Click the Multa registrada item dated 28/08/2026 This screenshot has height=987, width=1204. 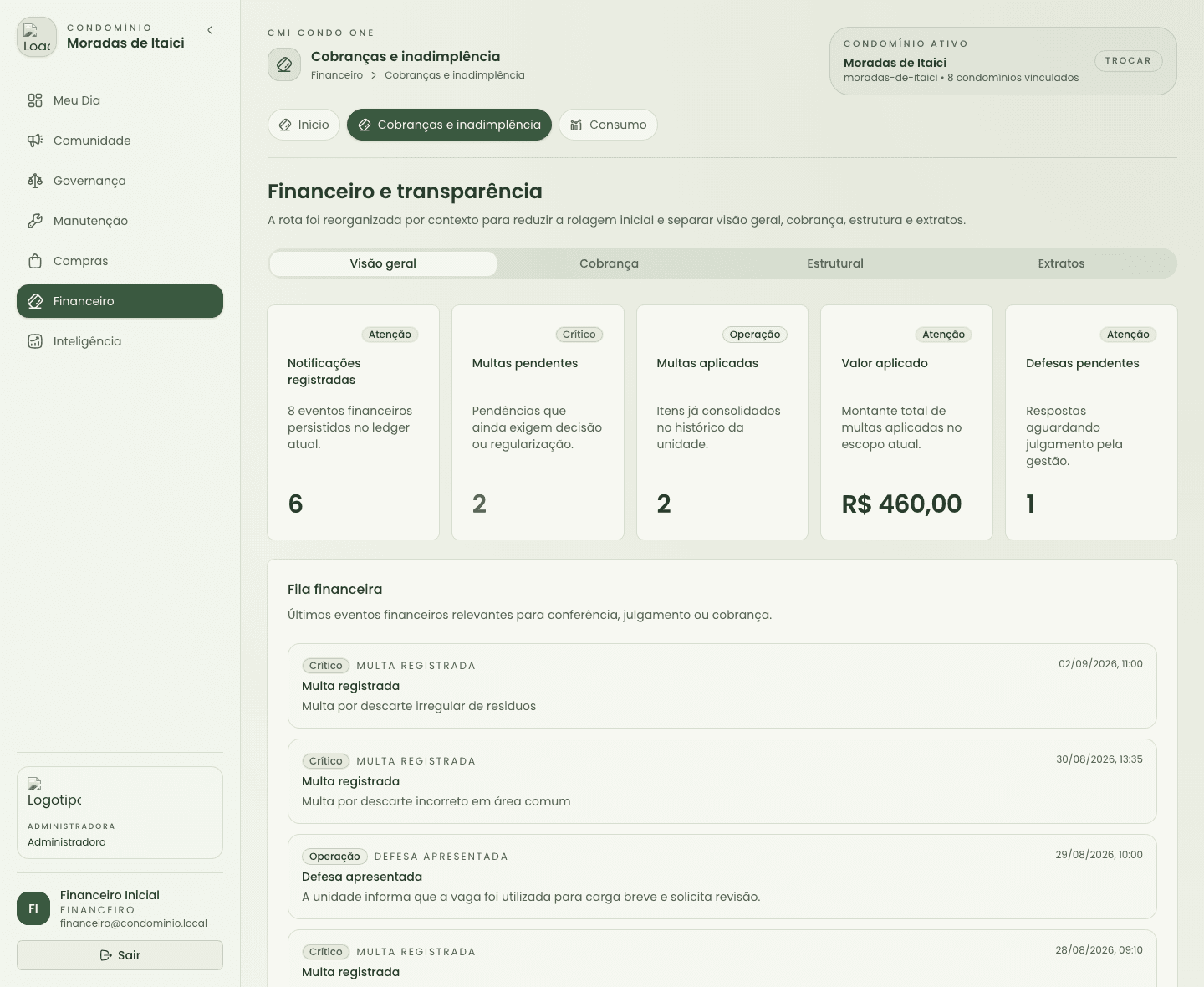click(x=722, y=959)
